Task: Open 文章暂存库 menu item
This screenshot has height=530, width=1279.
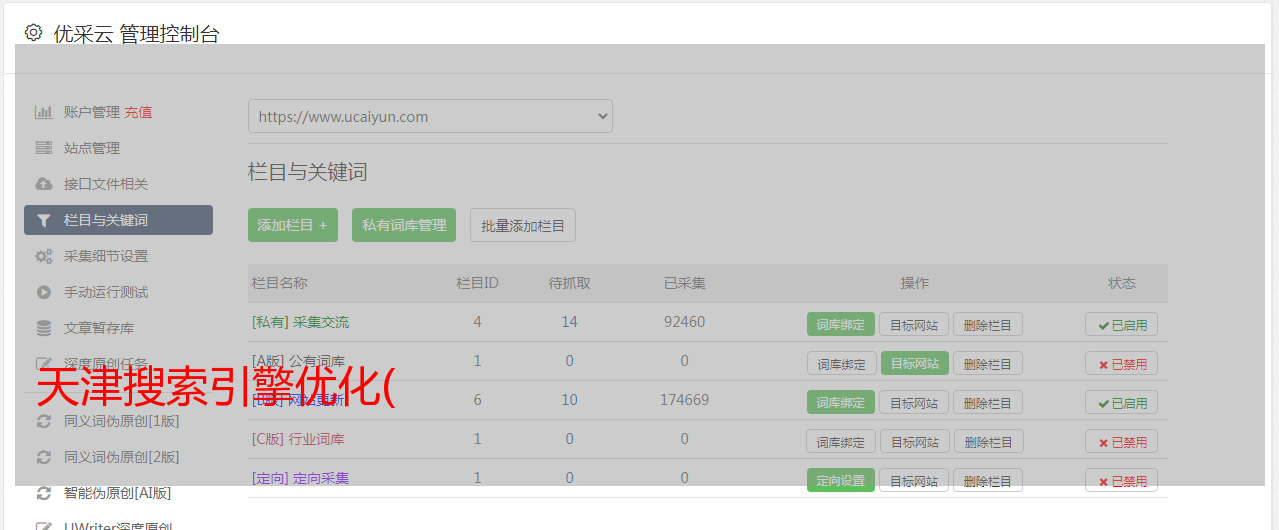Action: point(99,328)
